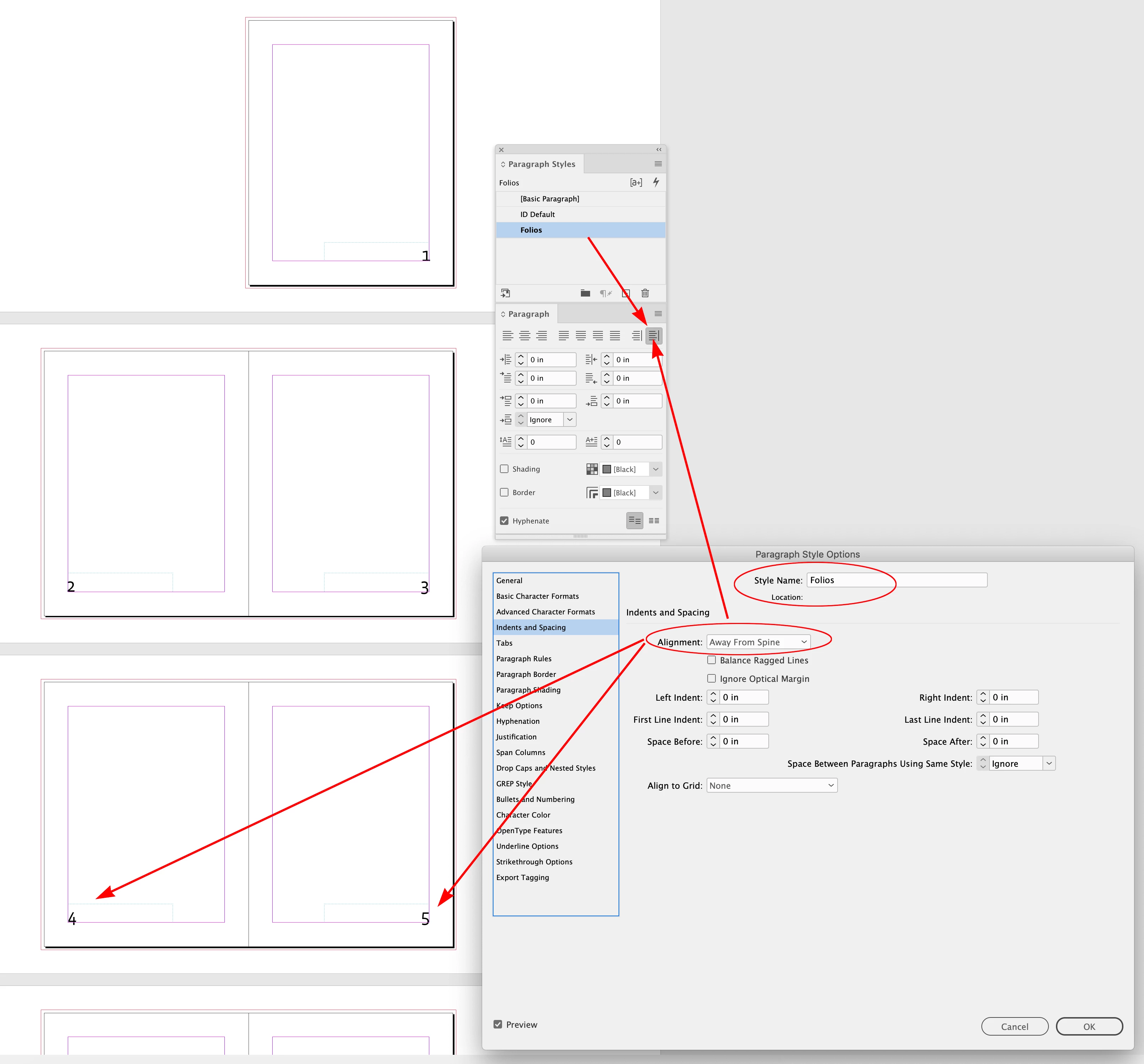Click the Justify All Lines icon
Viewport: 1144px width, 1064px height.
coord(615,336)
